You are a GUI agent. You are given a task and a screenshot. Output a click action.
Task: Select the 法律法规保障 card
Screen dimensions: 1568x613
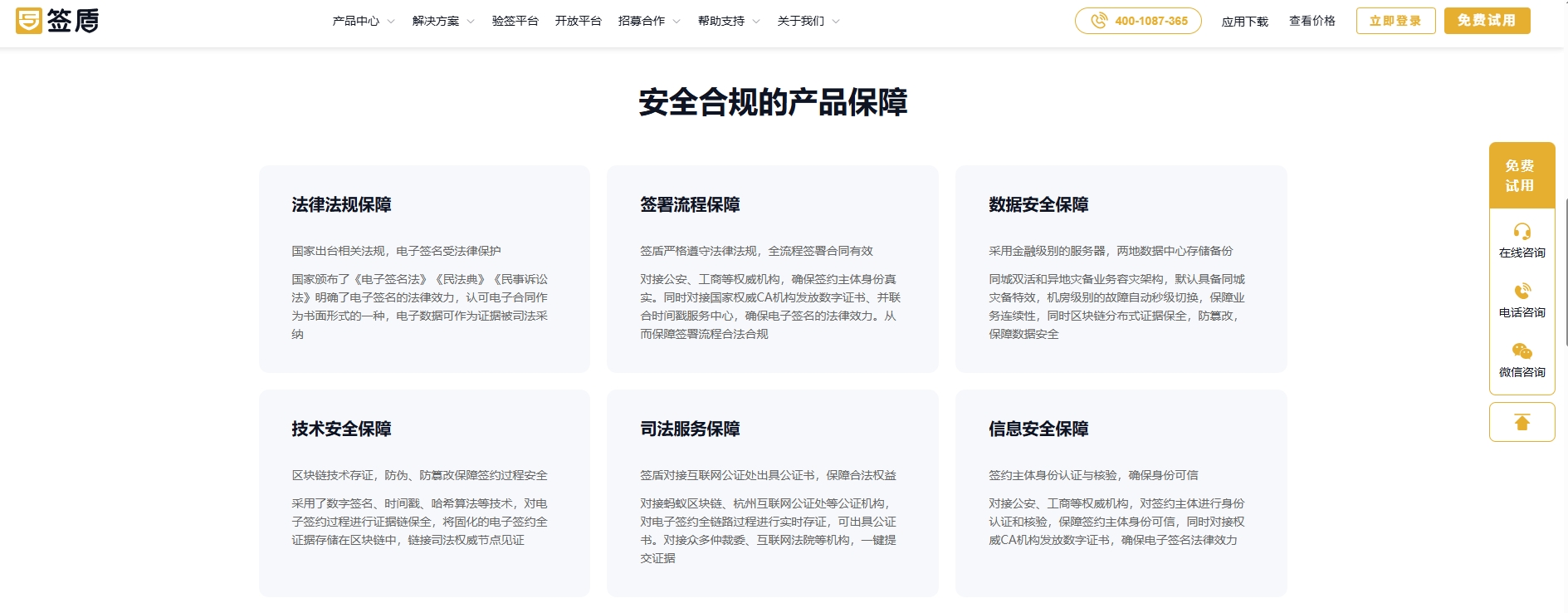pos(424,269)
